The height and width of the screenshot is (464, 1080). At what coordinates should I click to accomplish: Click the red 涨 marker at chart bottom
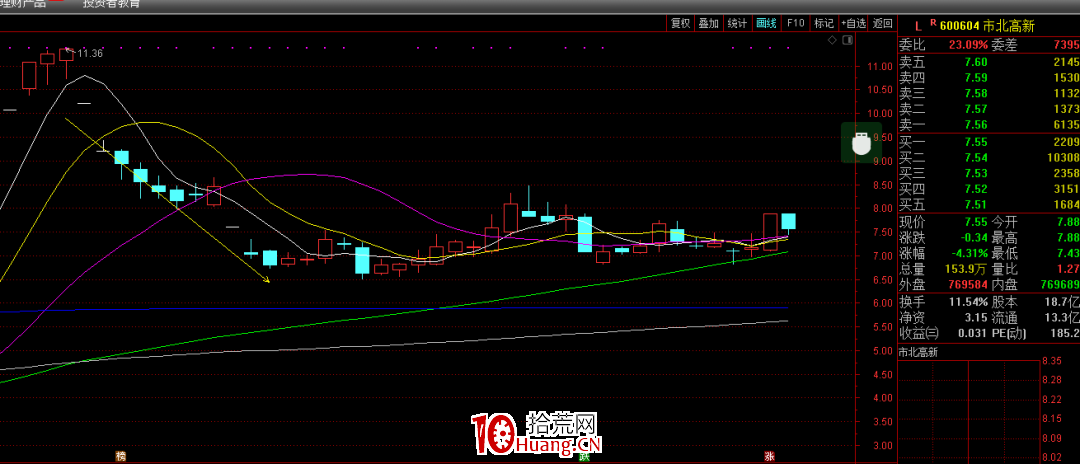click(x=769, y=456)
